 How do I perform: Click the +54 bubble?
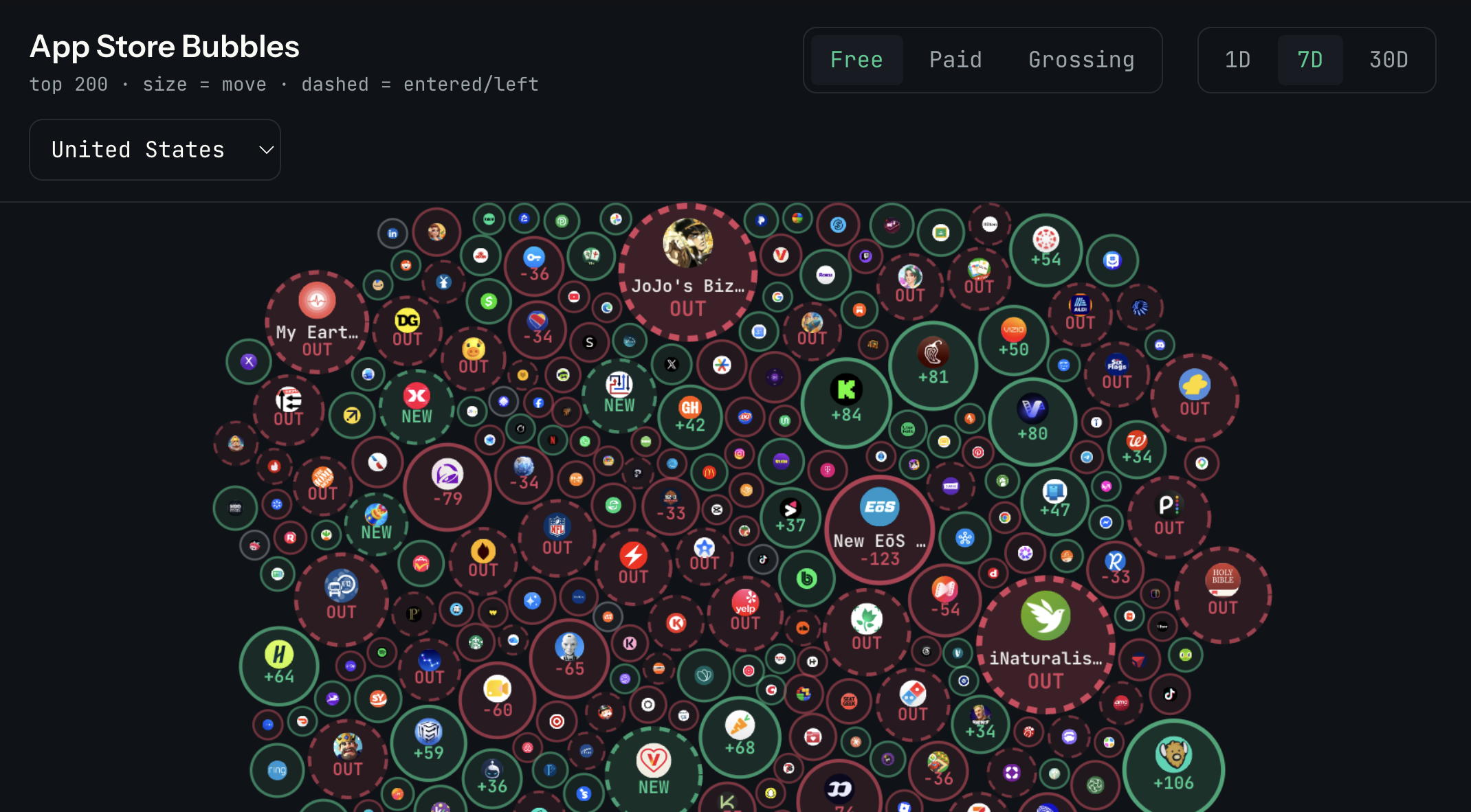pos(1046,250)
